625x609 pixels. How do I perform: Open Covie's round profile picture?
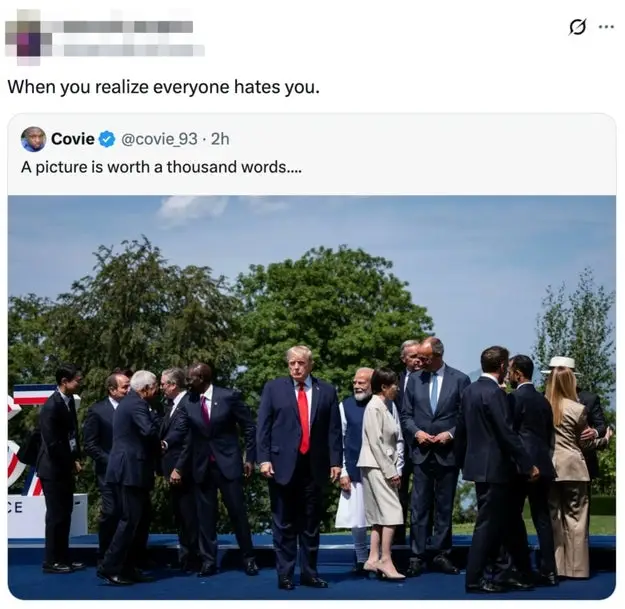(x=33, y=139)
